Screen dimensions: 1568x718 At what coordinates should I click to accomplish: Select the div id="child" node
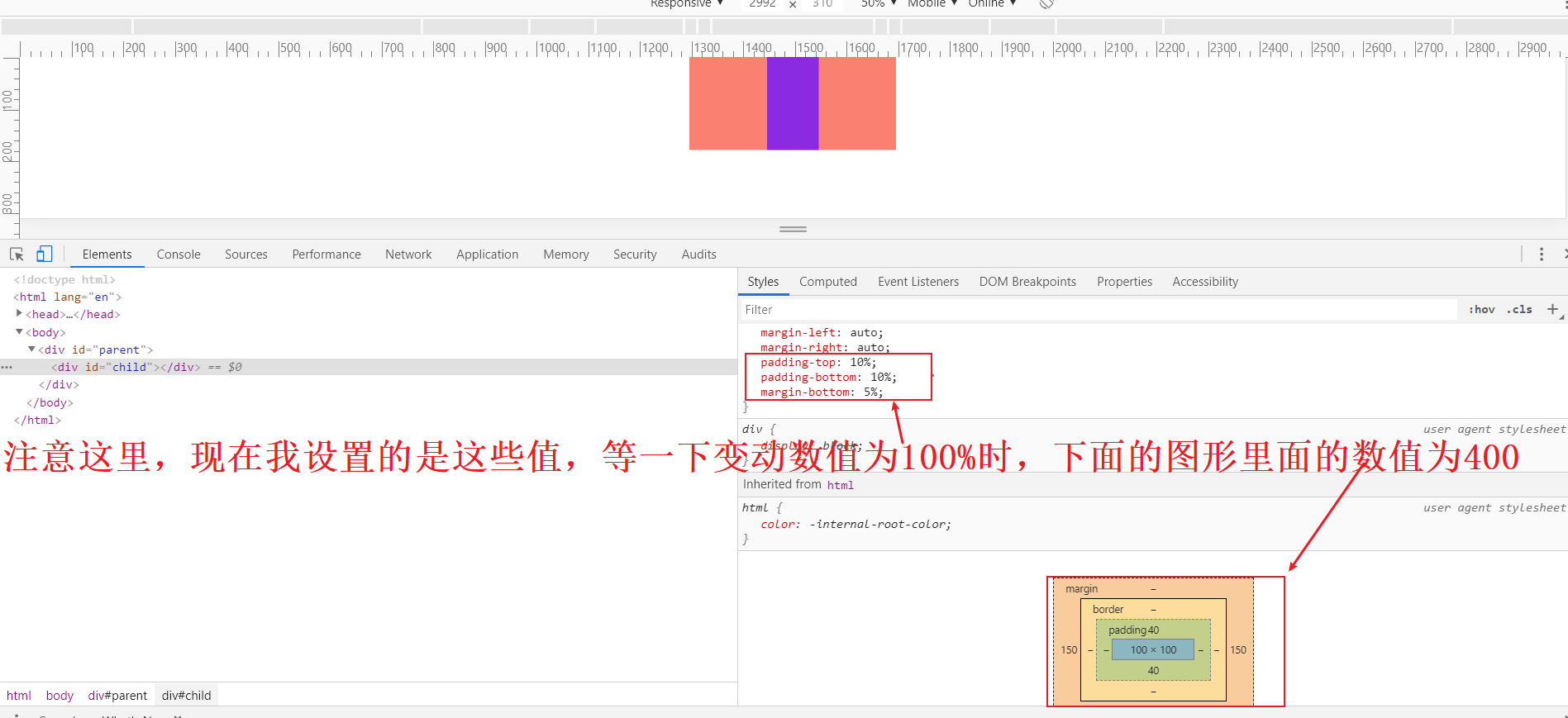point(126,367)
